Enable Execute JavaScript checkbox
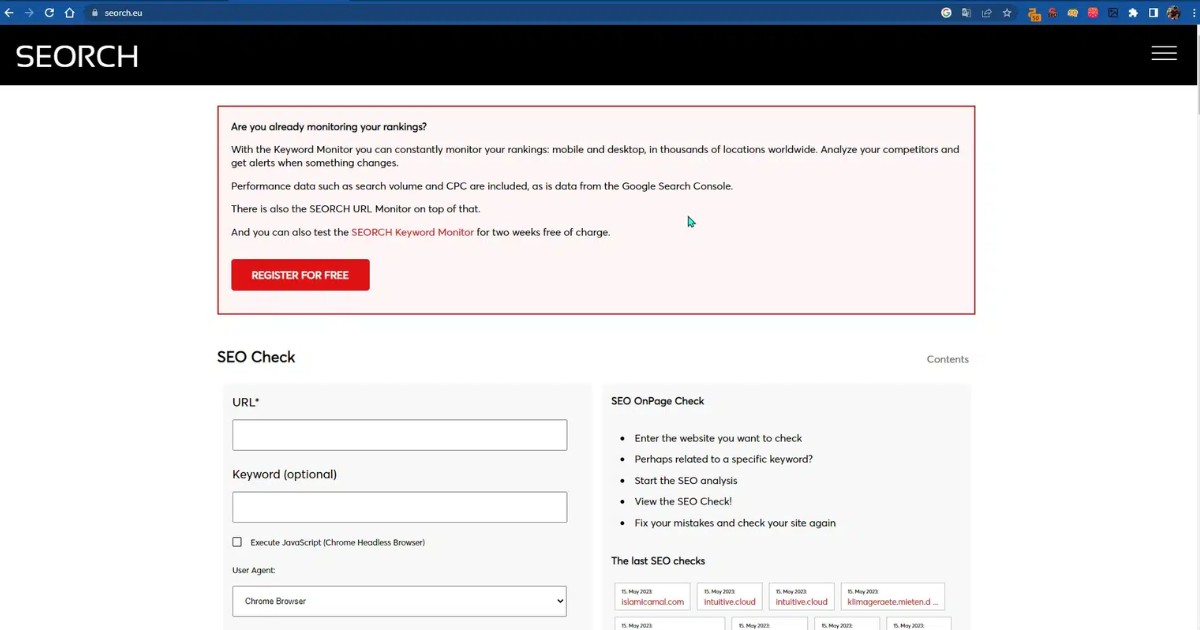 pos(237,542)
